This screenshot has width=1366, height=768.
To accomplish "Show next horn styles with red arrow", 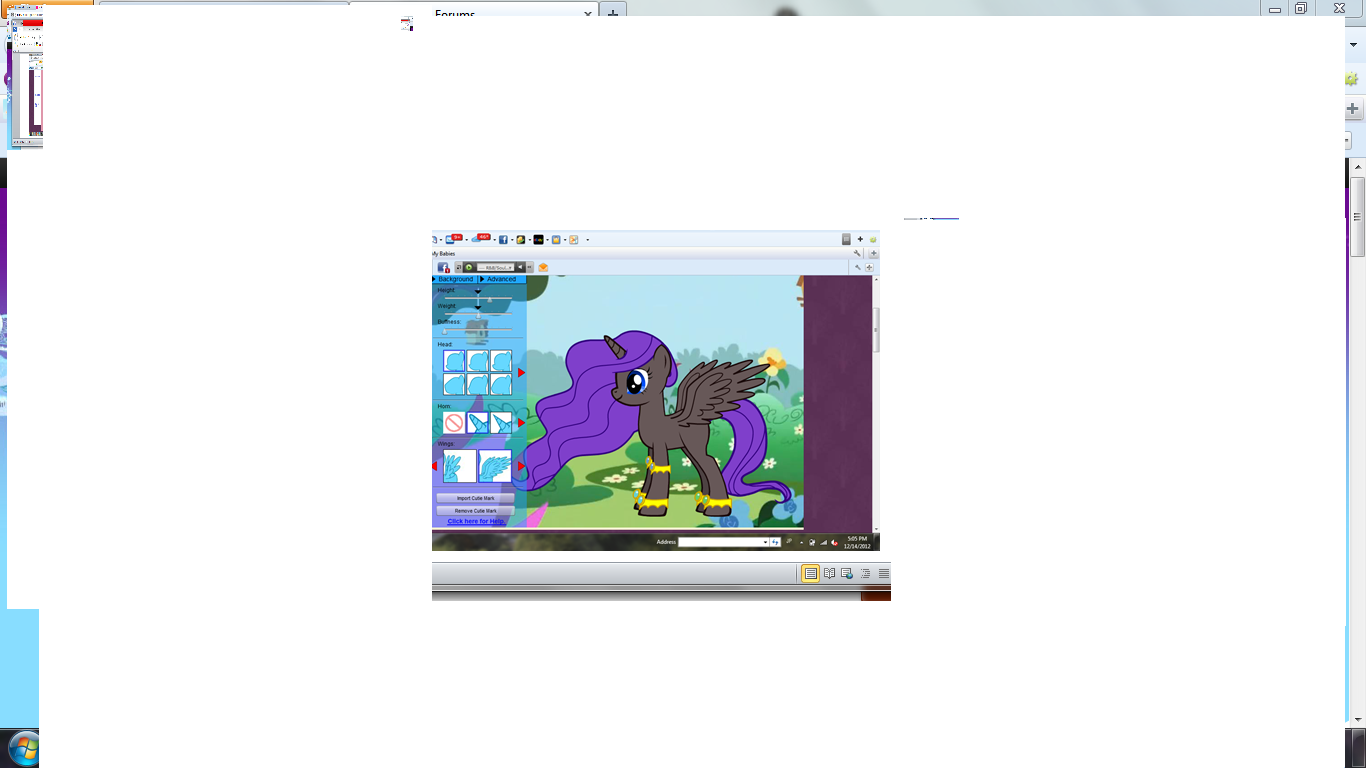I will tap(521, 423).
